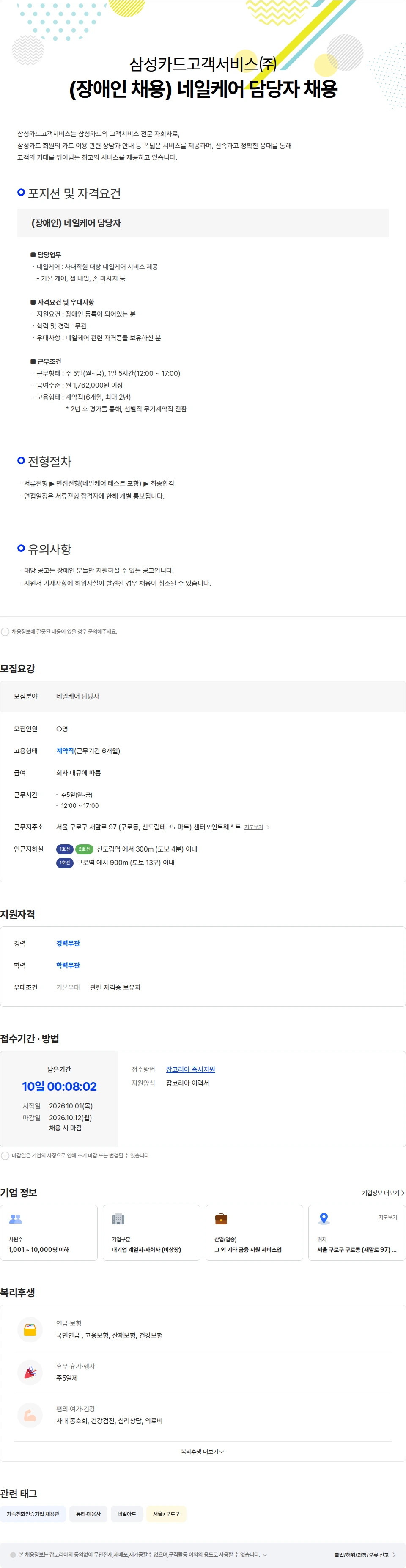Click the 사원수 1,001 ~ 10,000명 card
The image size is (406, 1568).
click(49, 1232)
